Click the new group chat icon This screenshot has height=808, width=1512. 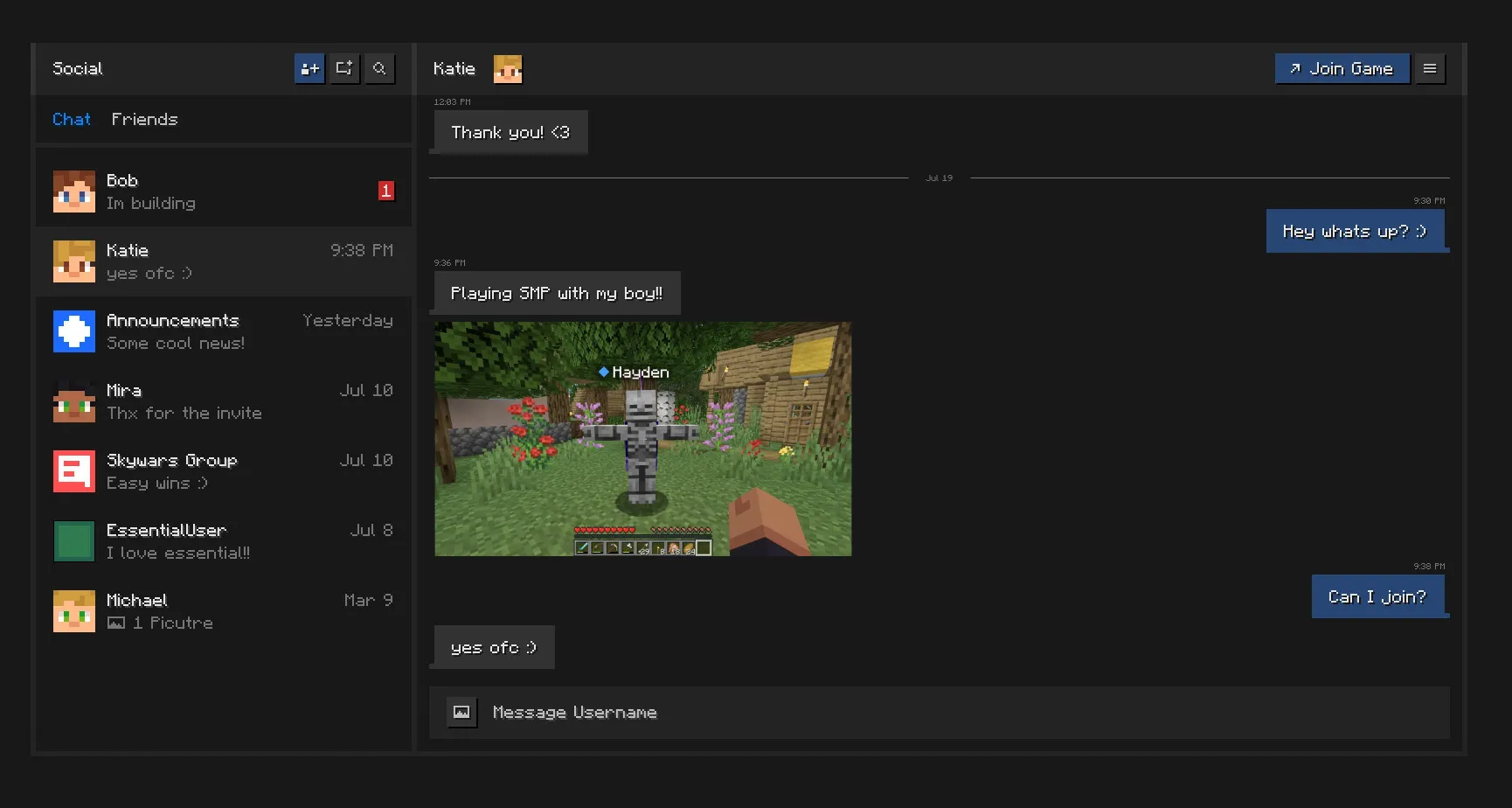point(344,68)
